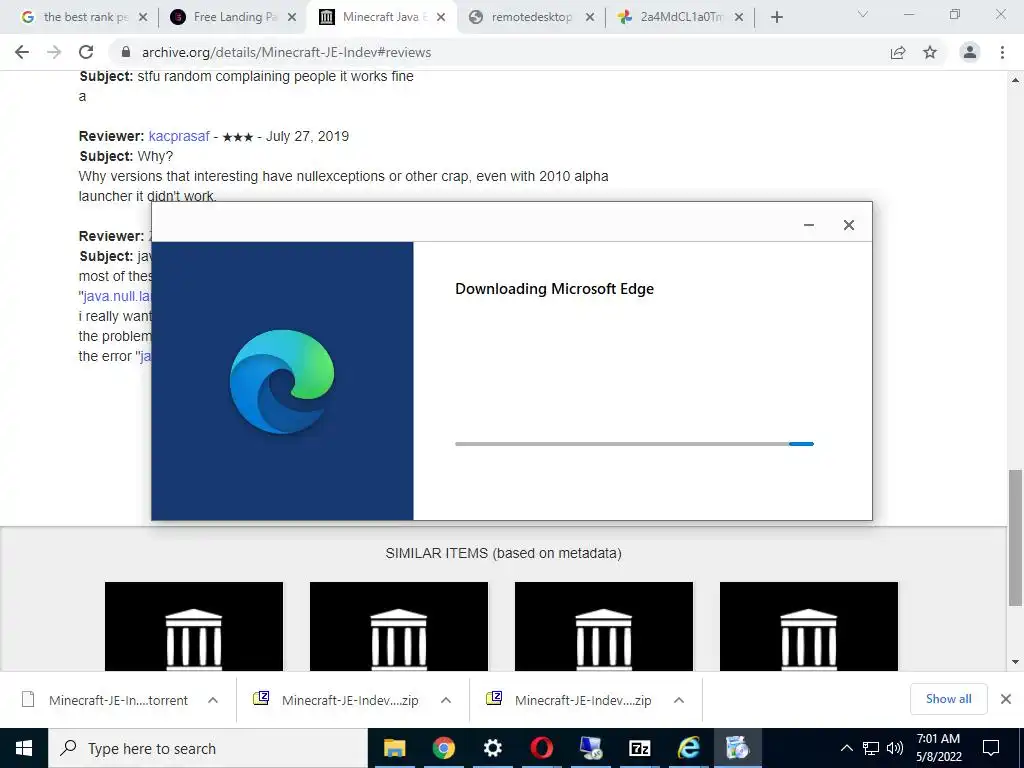Share this page icon in address bar
This screenshot has height=768, width=1024.
point(898,52)
